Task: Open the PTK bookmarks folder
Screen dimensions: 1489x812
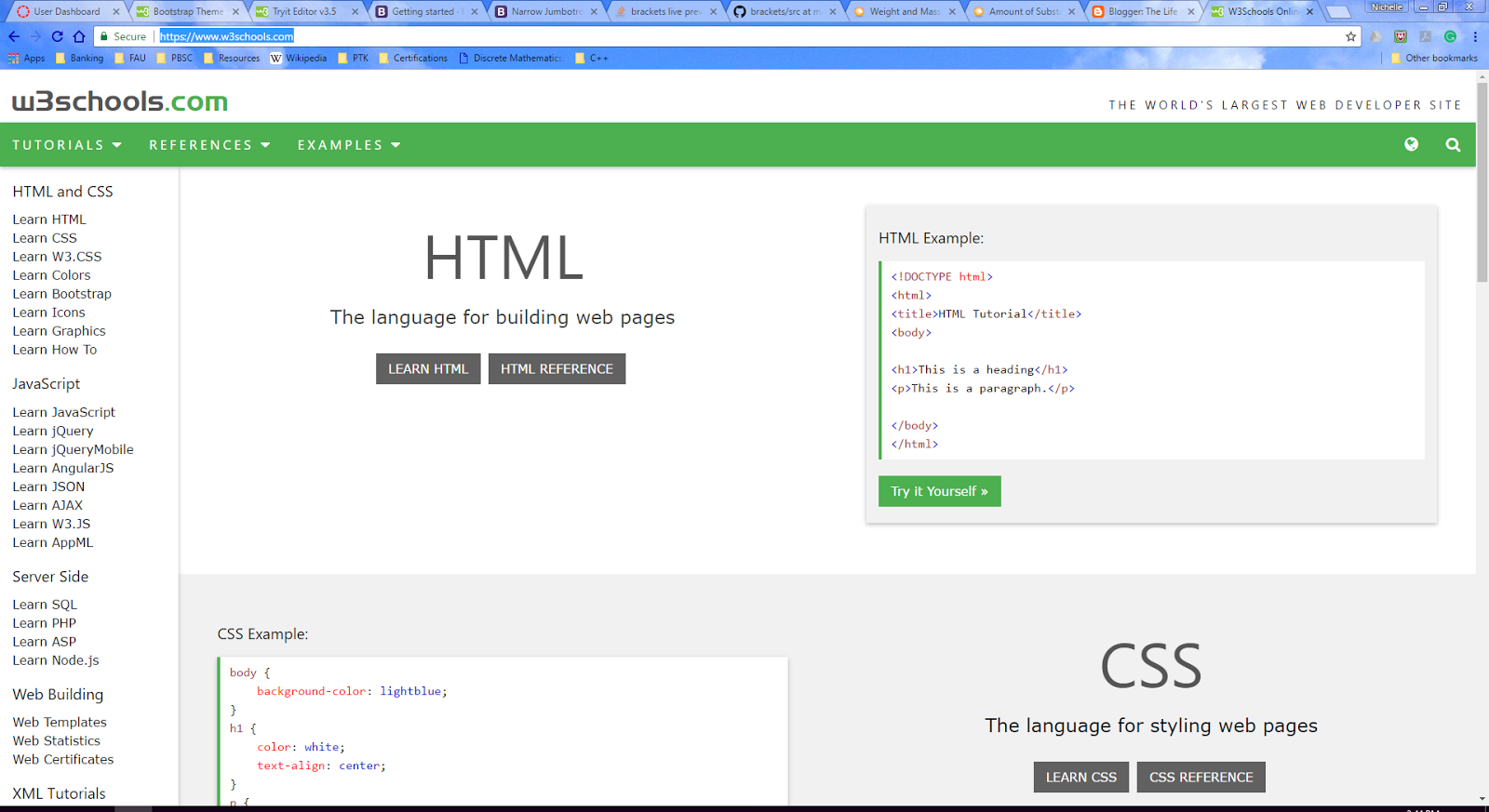Action: 353,58
